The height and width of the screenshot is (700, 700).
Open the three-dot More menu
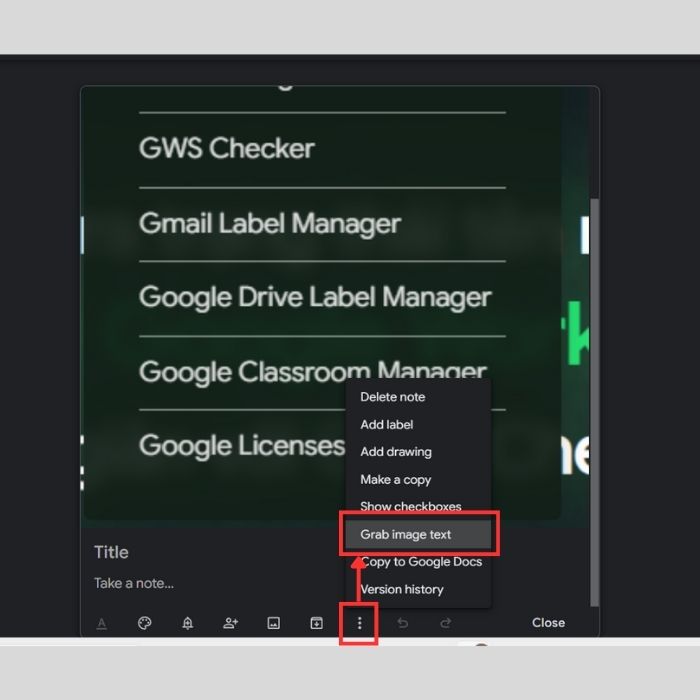click(359, 623)
